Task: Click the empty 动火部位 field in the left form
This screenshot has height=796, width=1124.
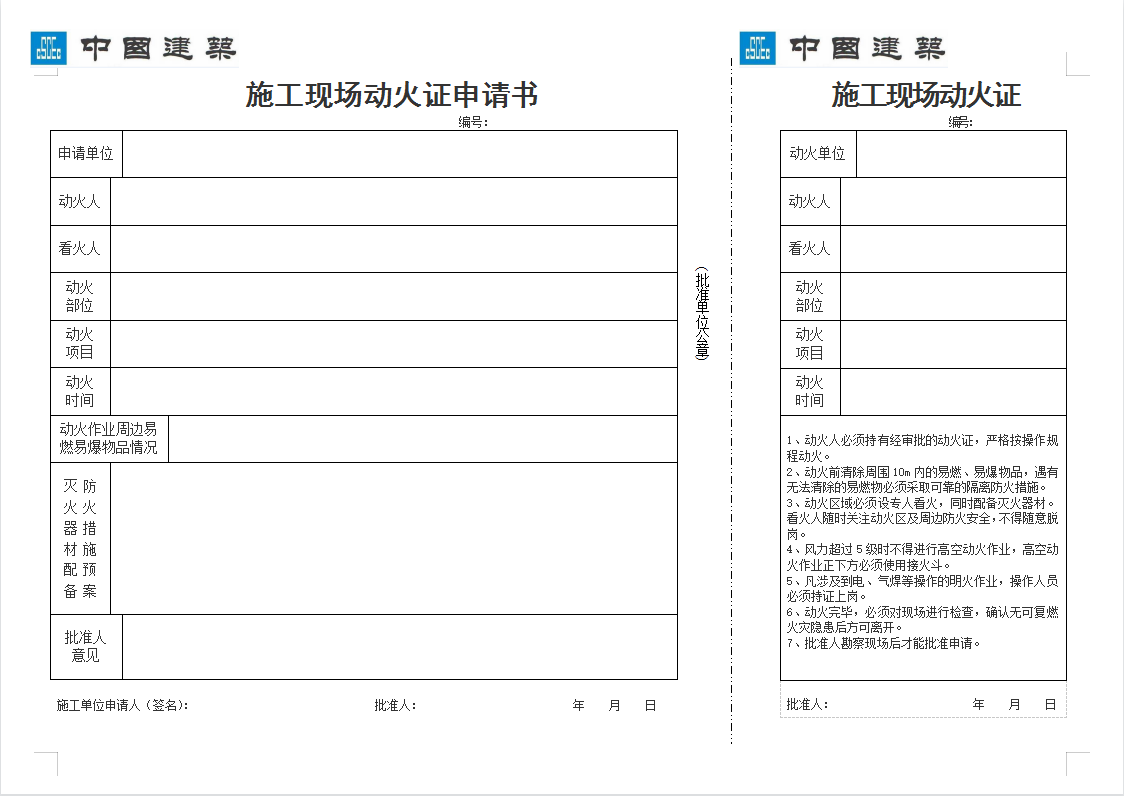Action: [394, 296]
